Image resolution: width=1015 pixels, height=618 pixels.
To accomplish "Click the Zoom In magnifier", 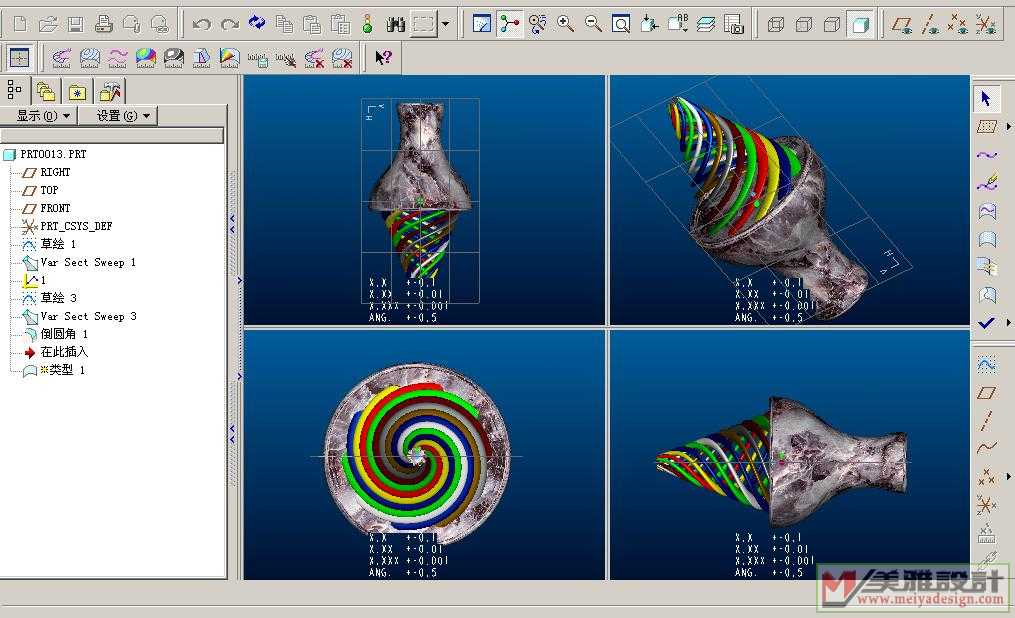I will pos(565,25).
